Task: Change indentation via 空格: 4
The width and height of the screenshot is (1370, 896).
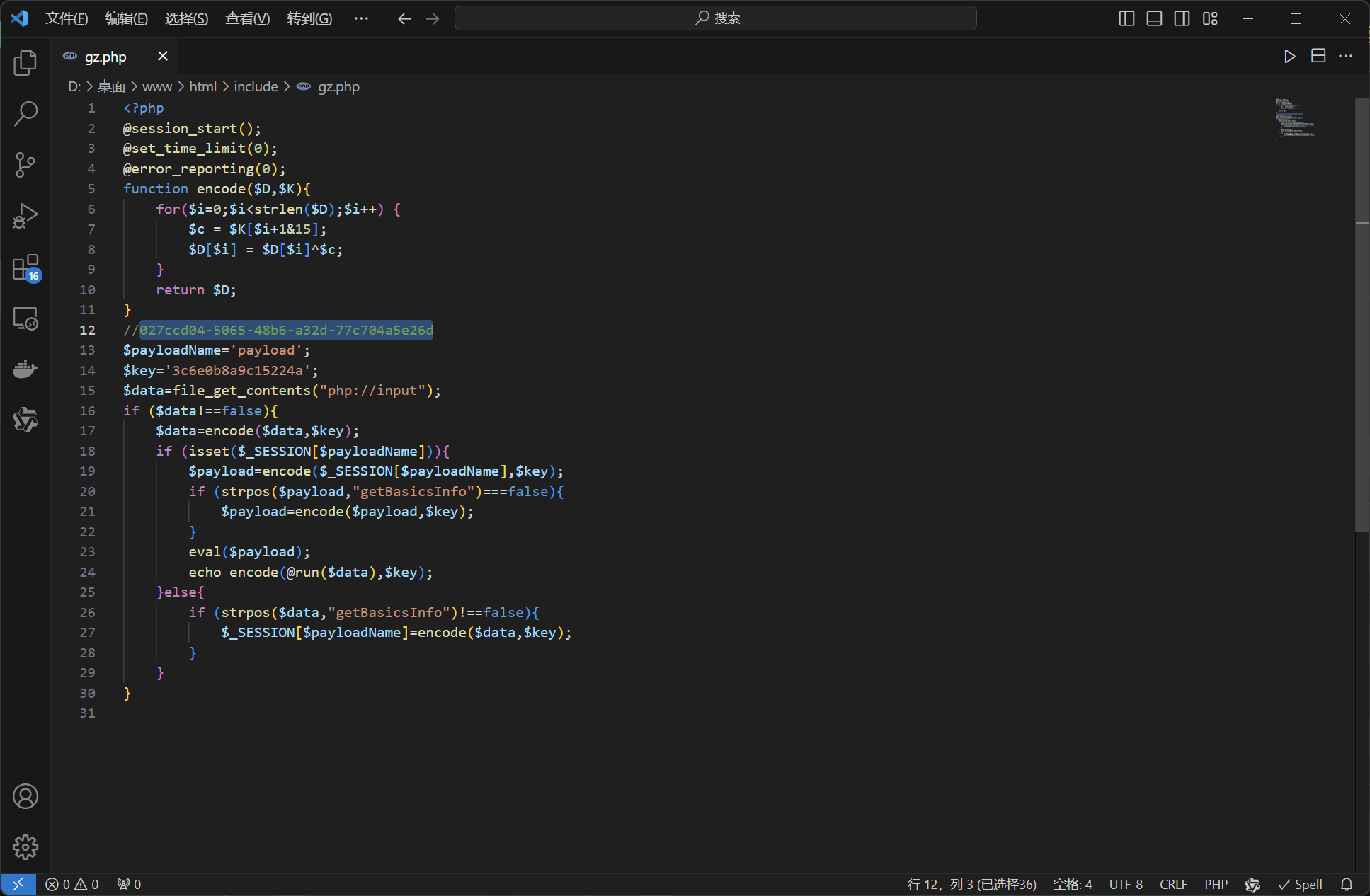Action: (x=1073, y=884)
